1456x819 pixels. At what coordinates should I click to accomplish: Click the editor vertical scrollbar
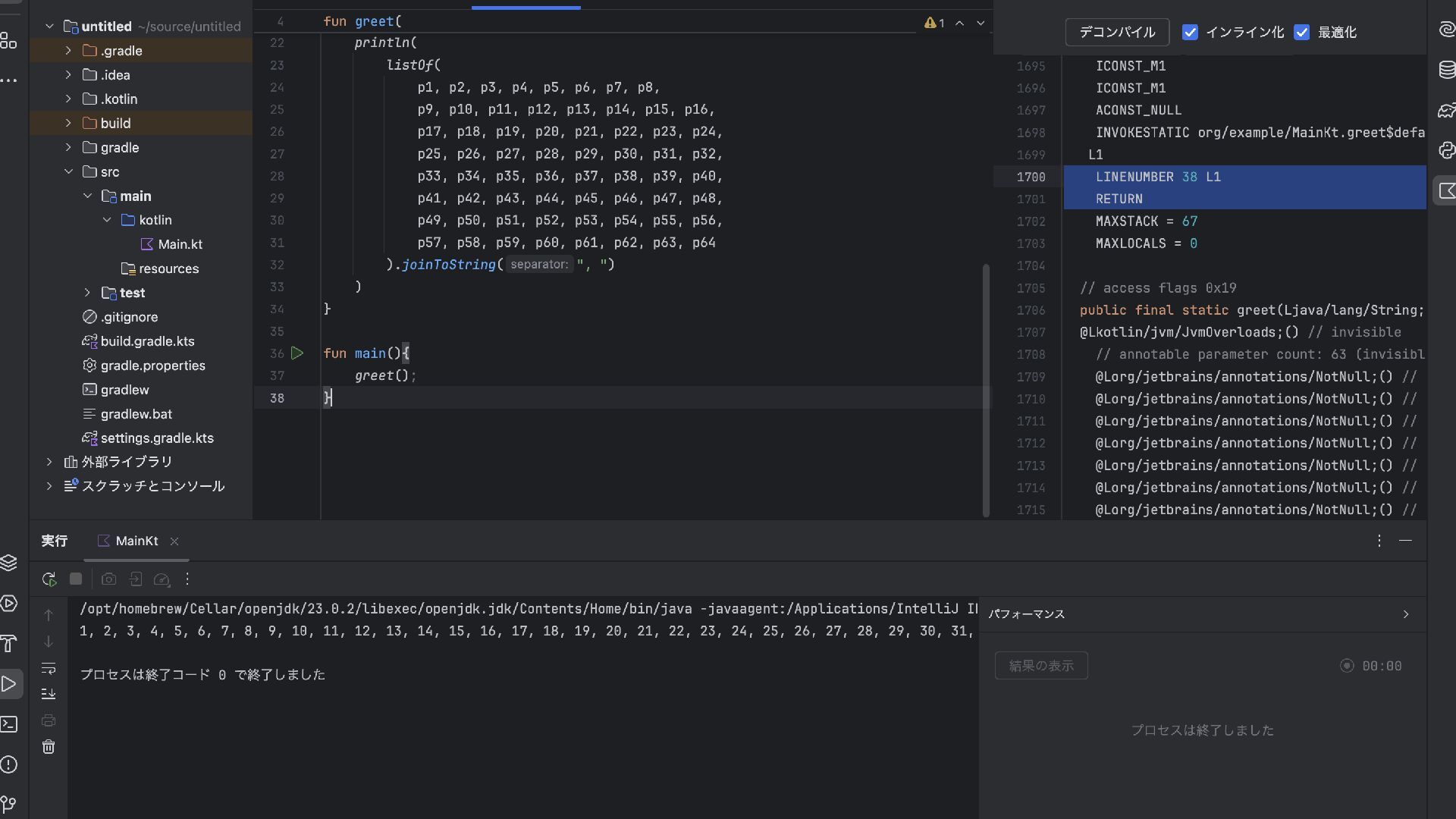986,391
